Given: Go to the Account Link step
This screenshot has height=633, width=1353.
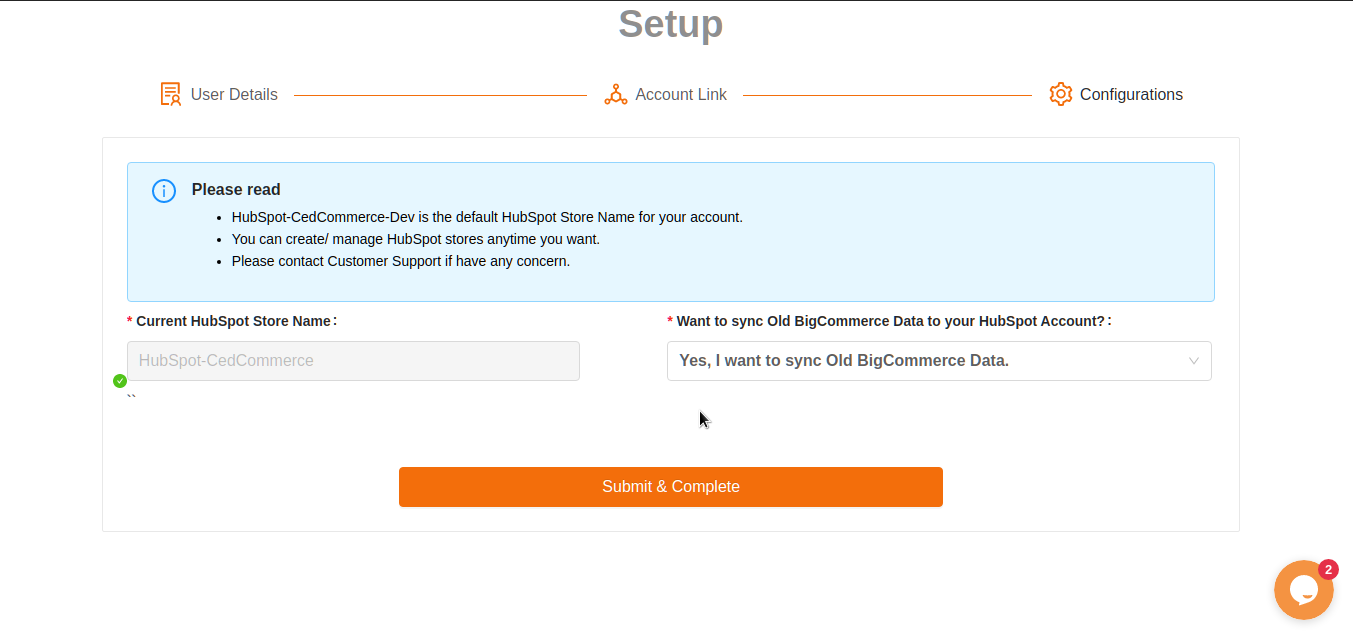Looking at the screenshot, I should point(666,94).
